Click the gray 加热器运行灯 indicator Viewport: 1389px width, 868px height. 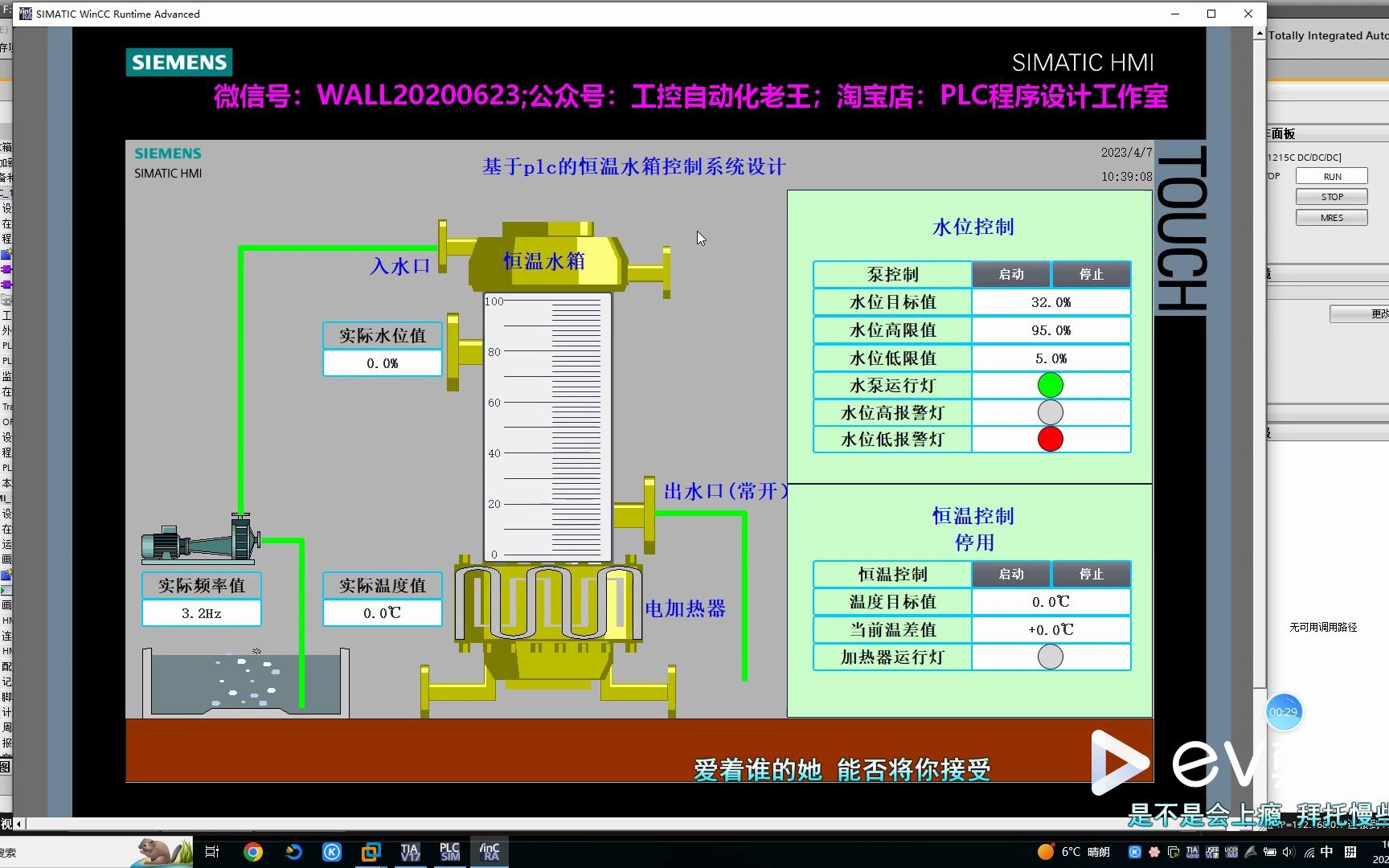[1051, 657]
